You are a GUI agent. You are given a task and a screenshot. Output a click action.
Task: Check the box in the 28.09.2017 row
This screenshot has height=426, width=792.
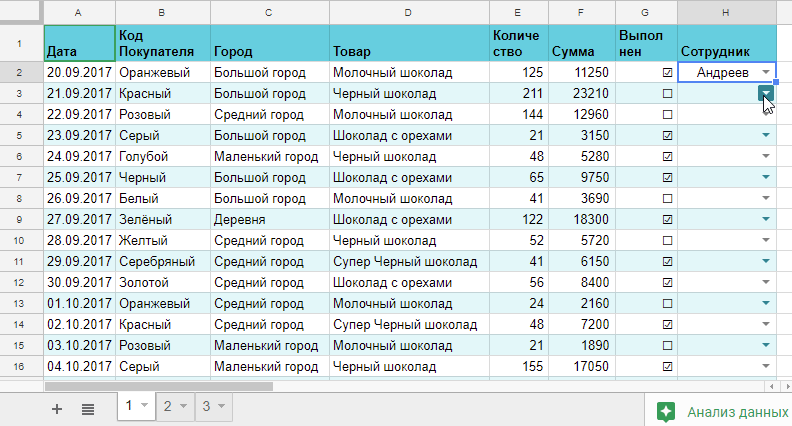667,241
